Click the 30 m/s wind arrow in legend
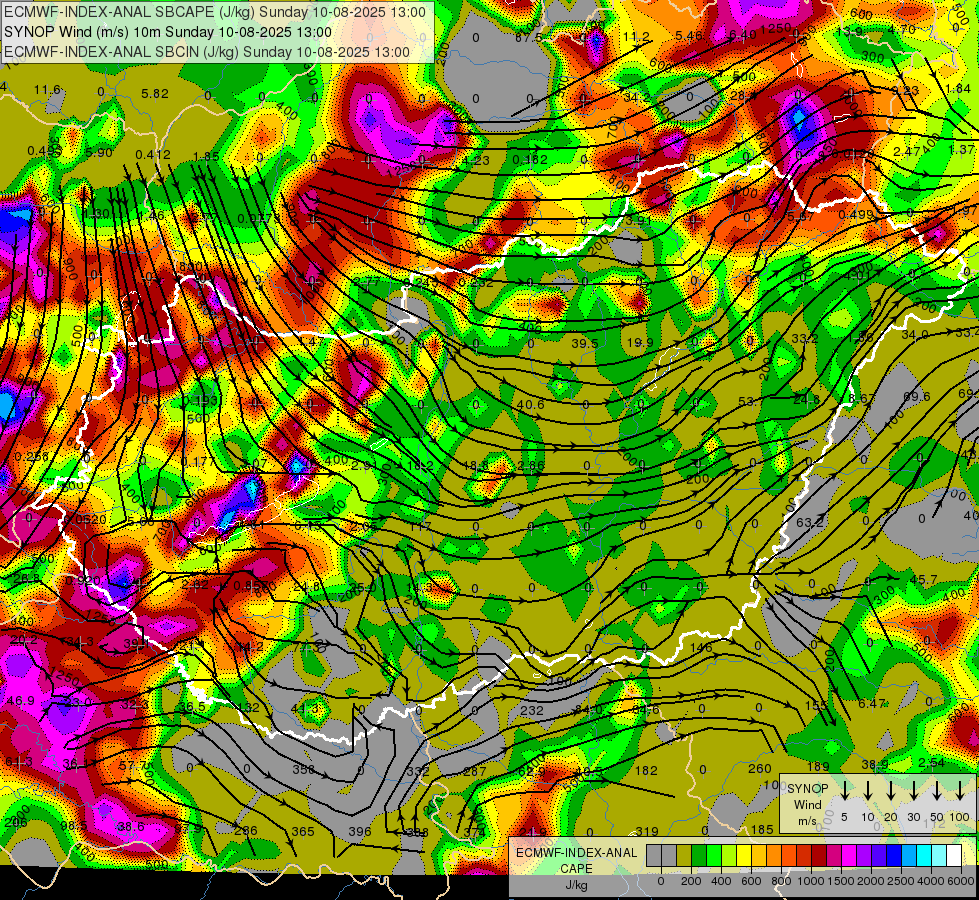The image size is (979, 900). 913,790
